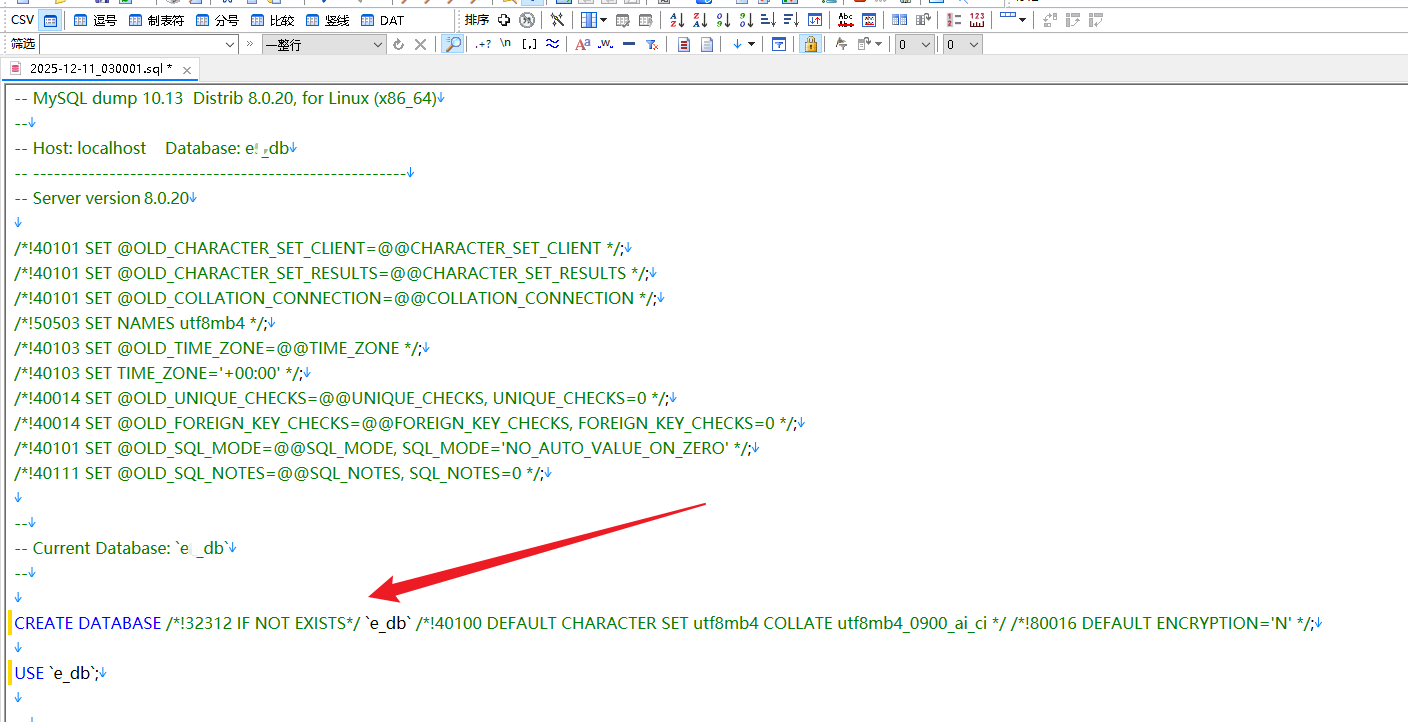
Task: Expand the first 0 lines dropdown
Action: click(x=925, y=44)
